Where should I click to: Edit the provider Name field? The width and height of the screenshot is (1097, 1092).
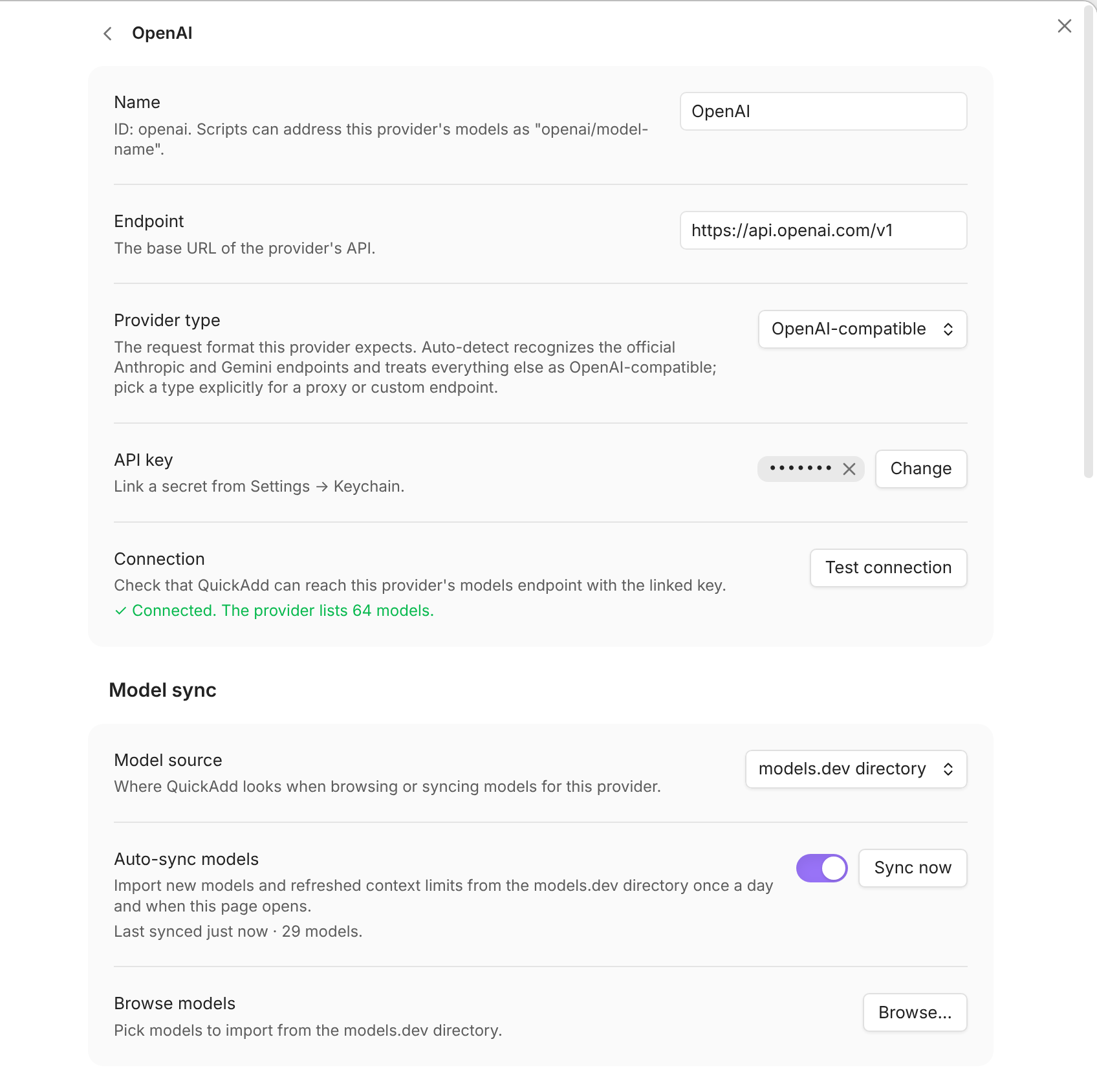[x=823, y=111]
